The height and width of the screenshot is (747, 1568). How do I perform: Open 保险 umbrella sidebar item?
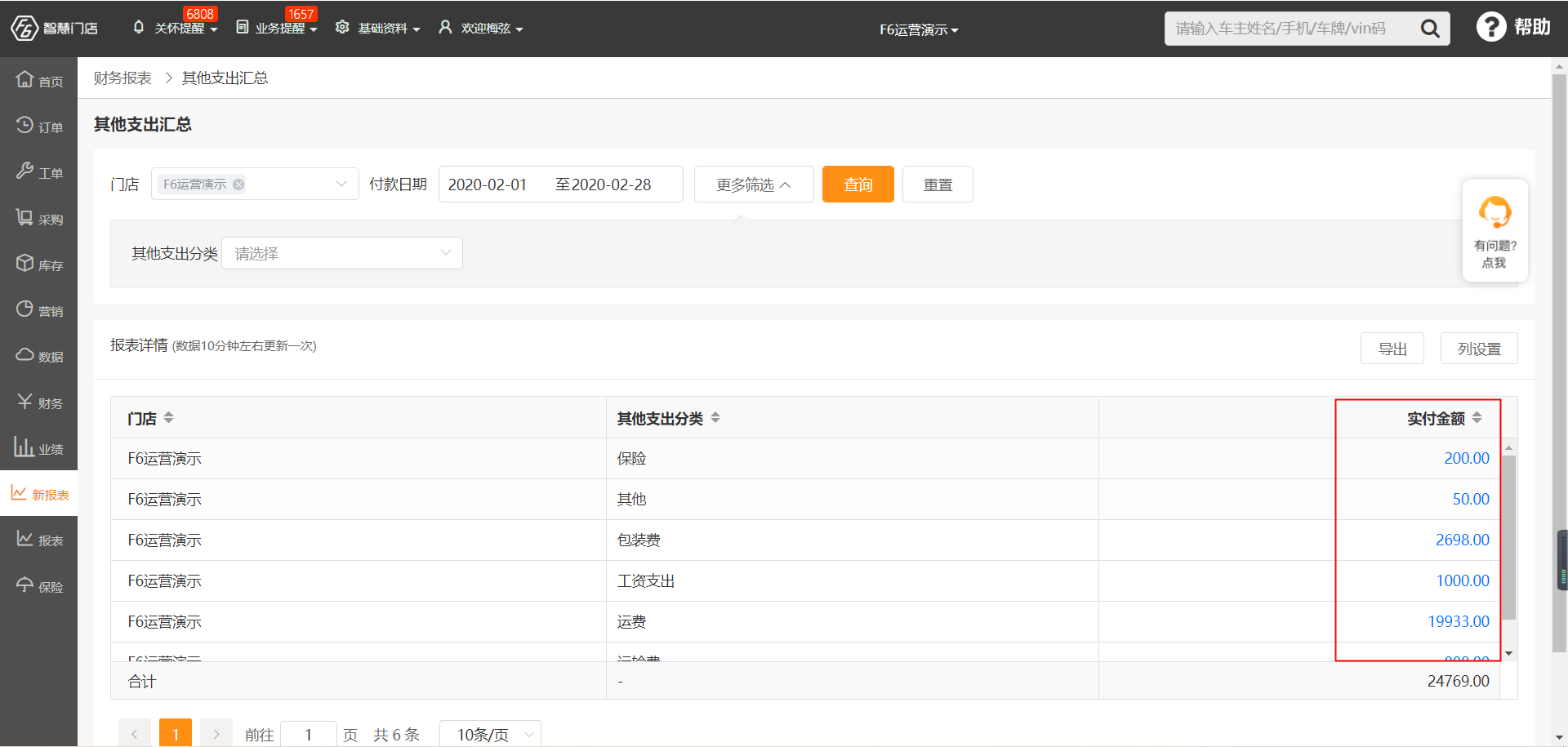click(x=39, y=585)
